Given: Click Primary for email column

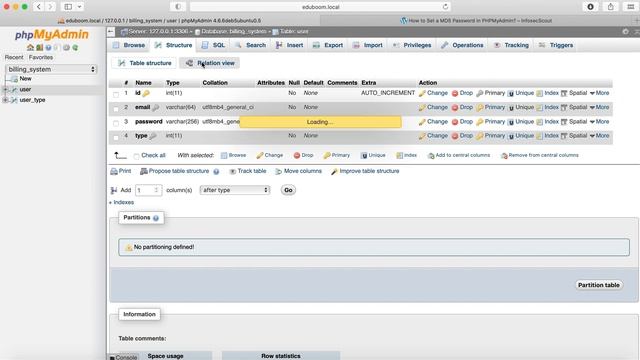Looking at the screenshot, I should [491, 107].
